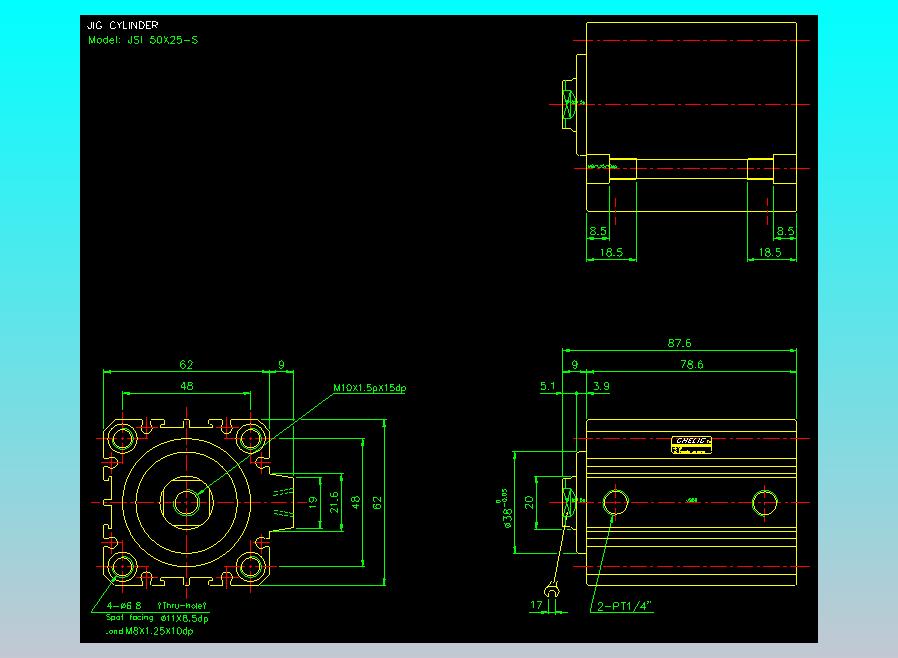Select the M10X1.5px15dp thread callout
Viewport: 898px width, 658px height.
[370, 388]
